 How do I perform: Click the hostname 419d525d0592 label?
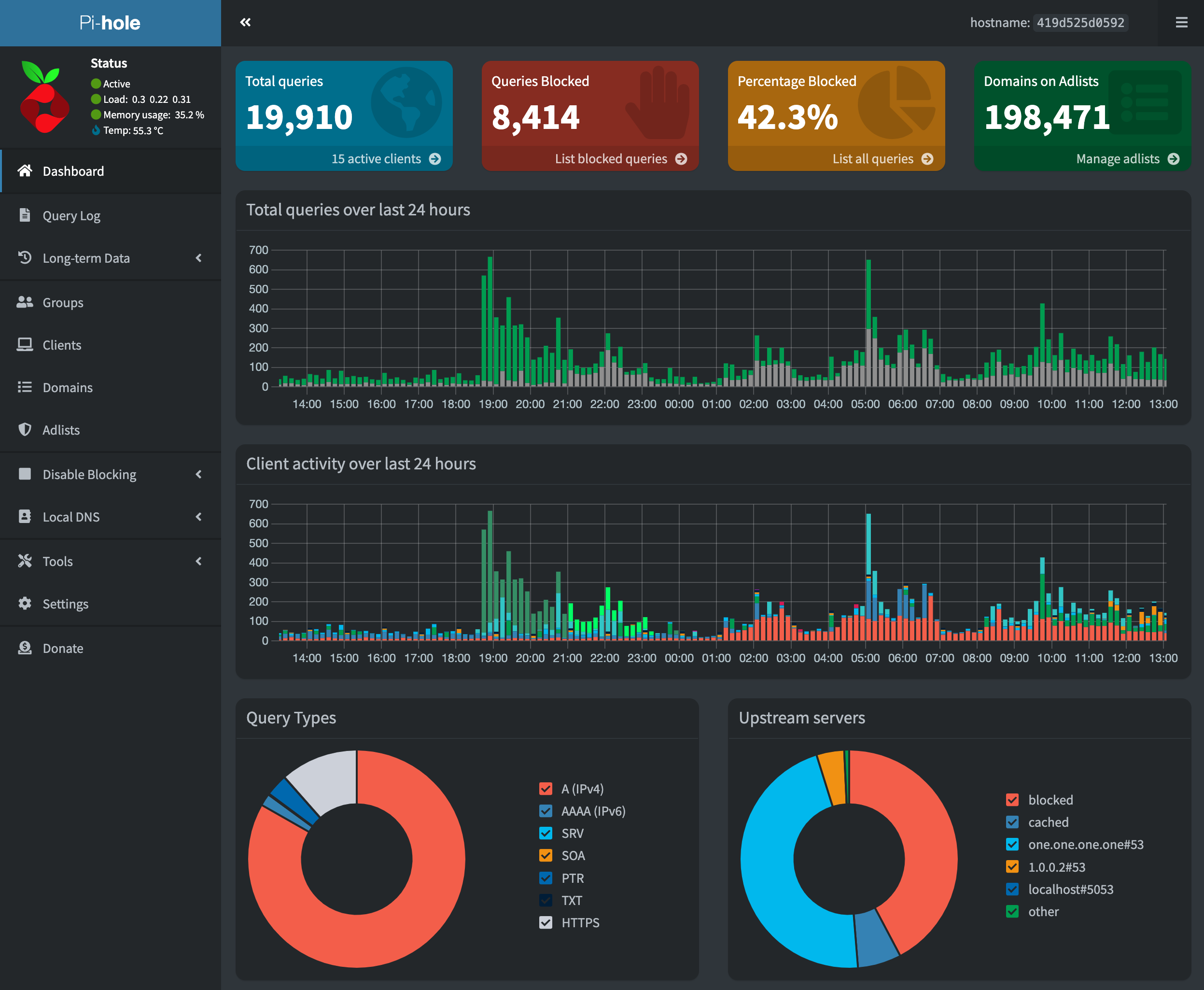(x=1080, y=22)
